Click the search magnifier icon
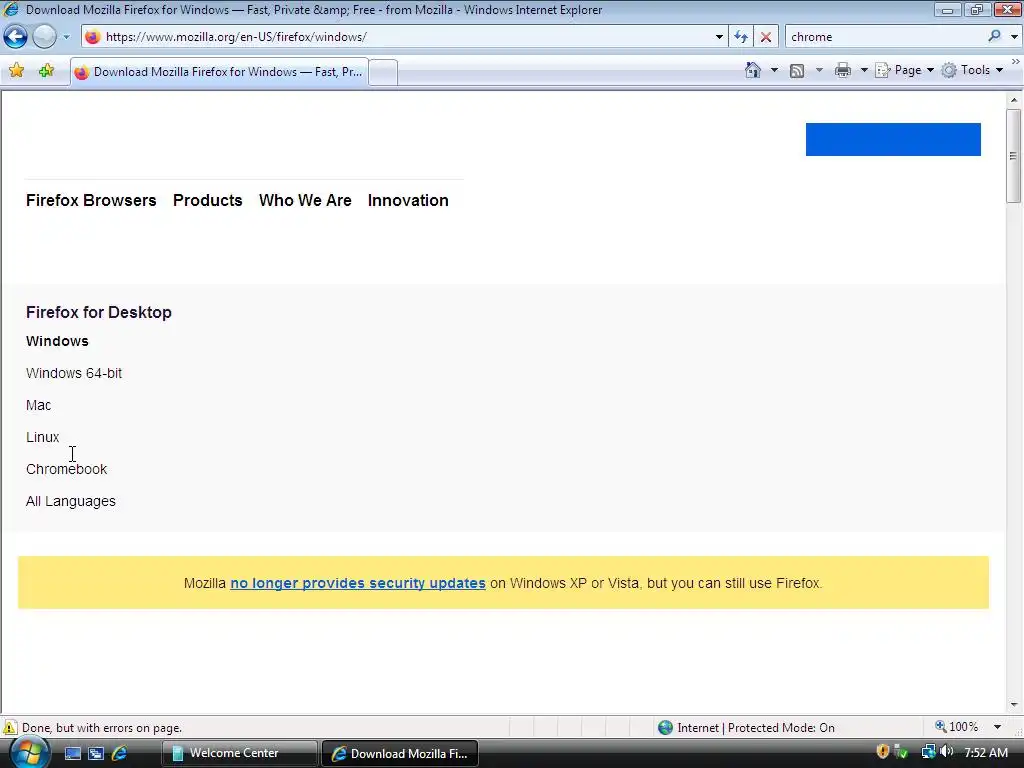Image resolution: width=1024 pixels, height=768 pixels. coord(994,37)
